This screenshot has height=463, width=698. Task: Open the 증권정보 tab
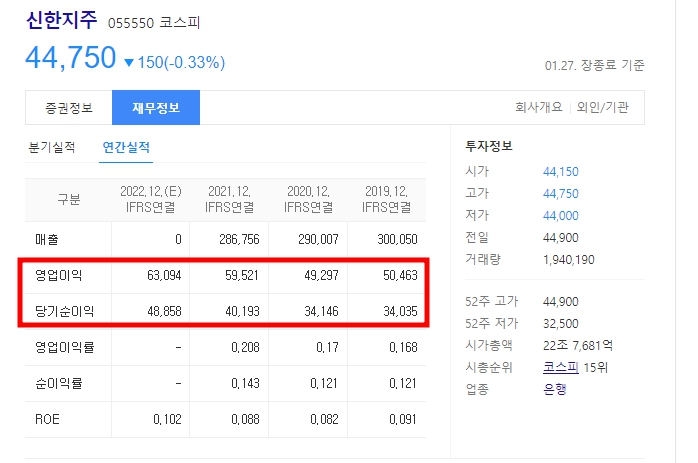(69, 108)
